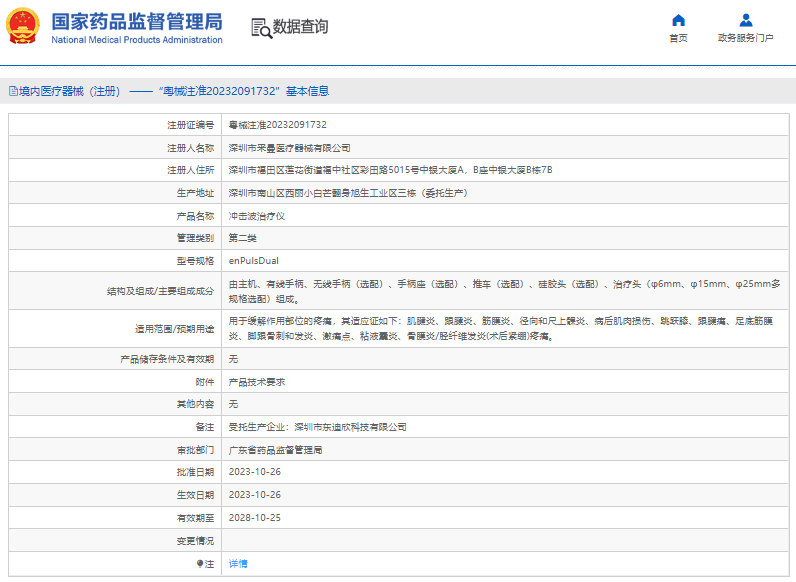Open the 数据查询 search icon
Screen dimensions: 796x582
tap(261, 28)
